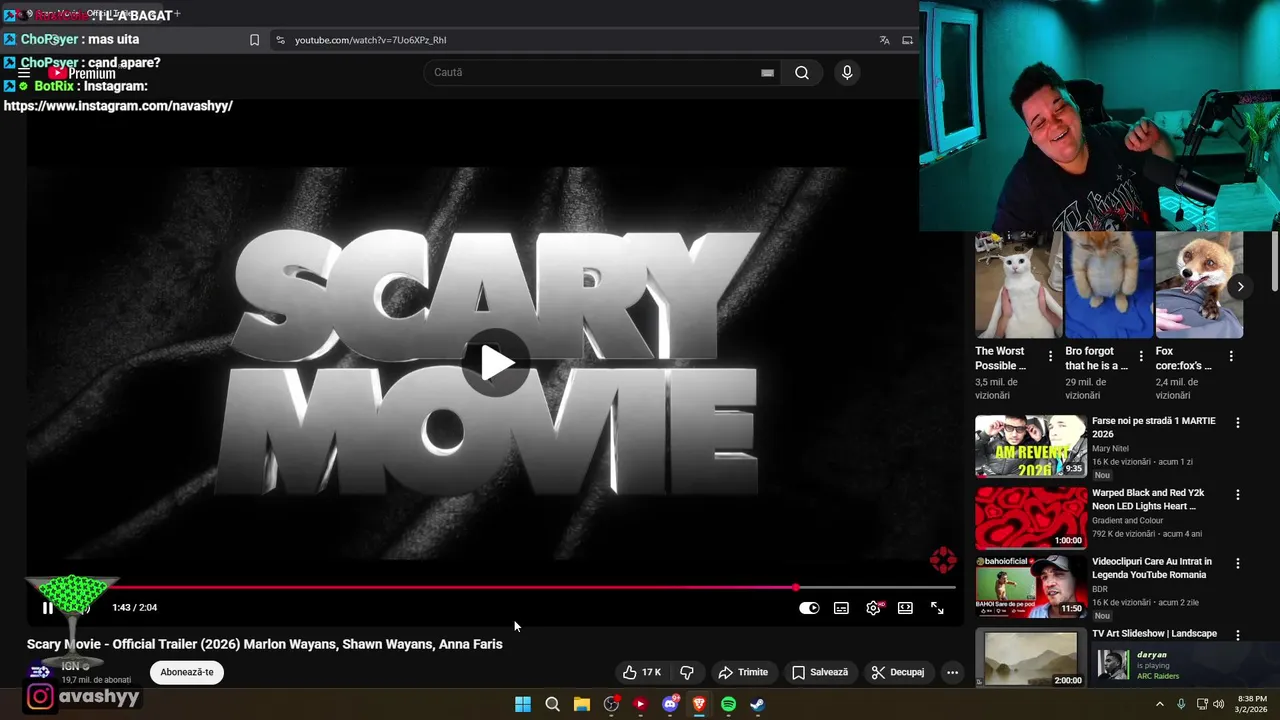Turn on subtitles with the captions icon
The image size is (1280, 720).
pyautogui.click(x=841, y=608)
